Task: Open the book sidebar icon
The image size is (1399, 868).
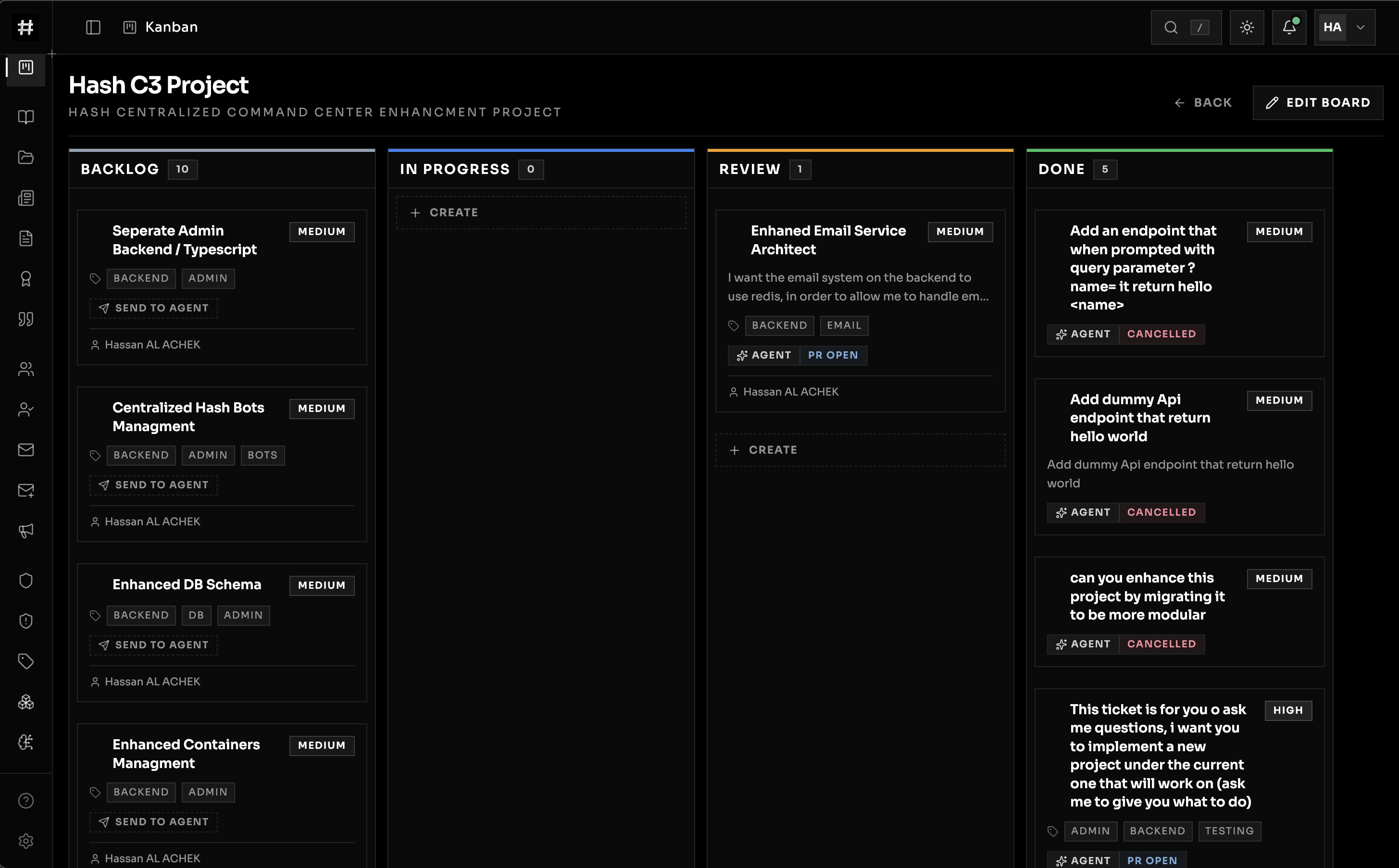Action: coord(26,117)
